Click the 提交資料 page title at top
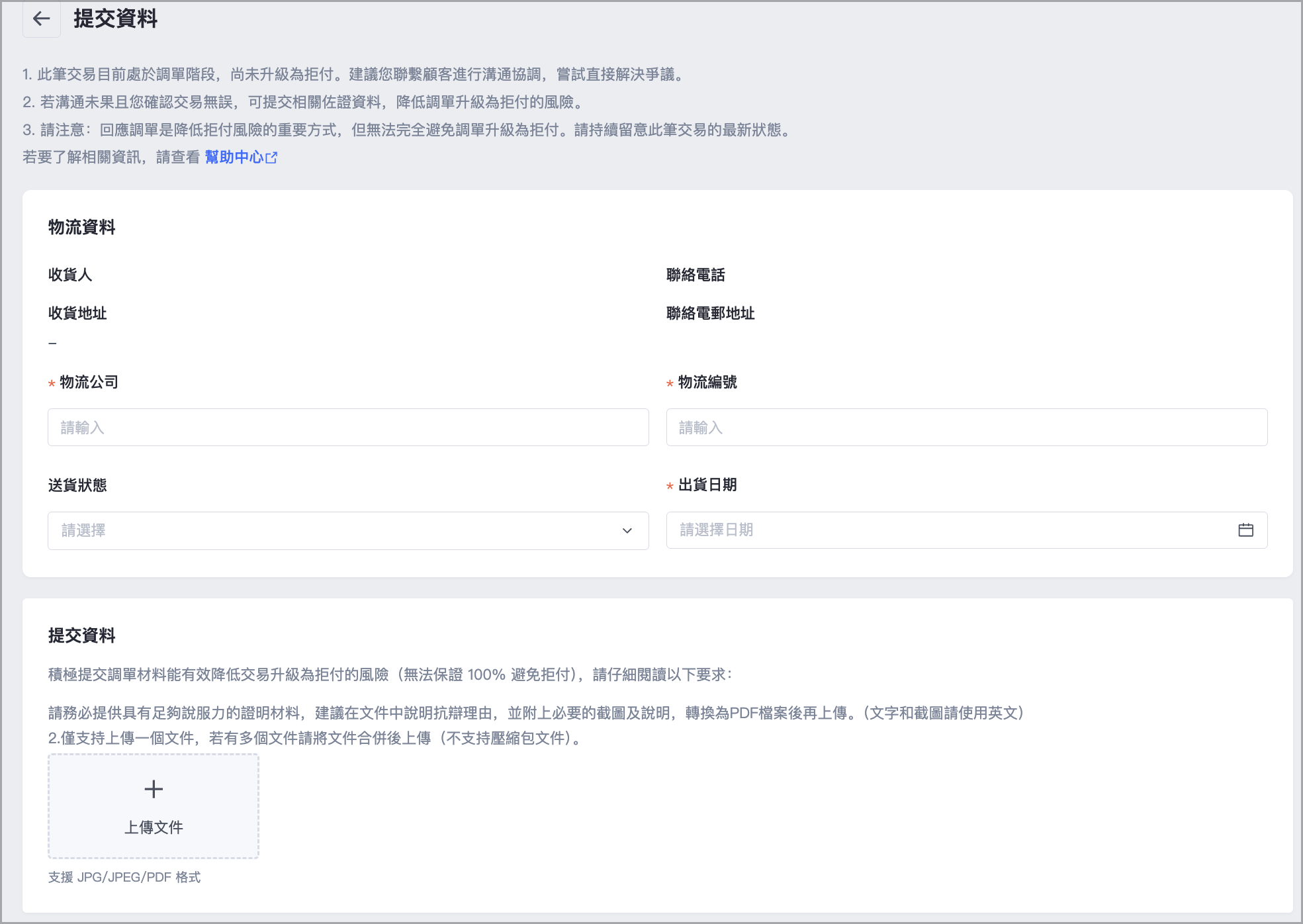1303x924 pixels. coord(116,19)
